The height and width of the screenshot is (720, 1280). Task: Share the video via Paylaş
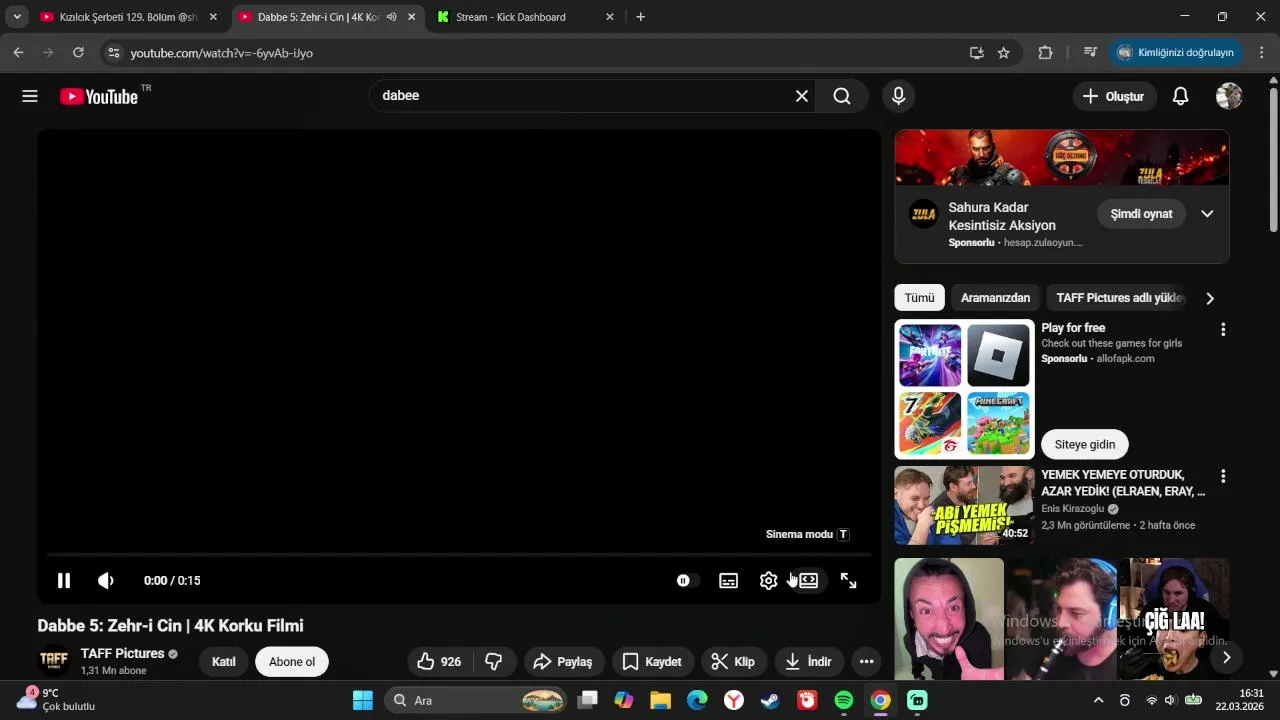click(564, 661)
